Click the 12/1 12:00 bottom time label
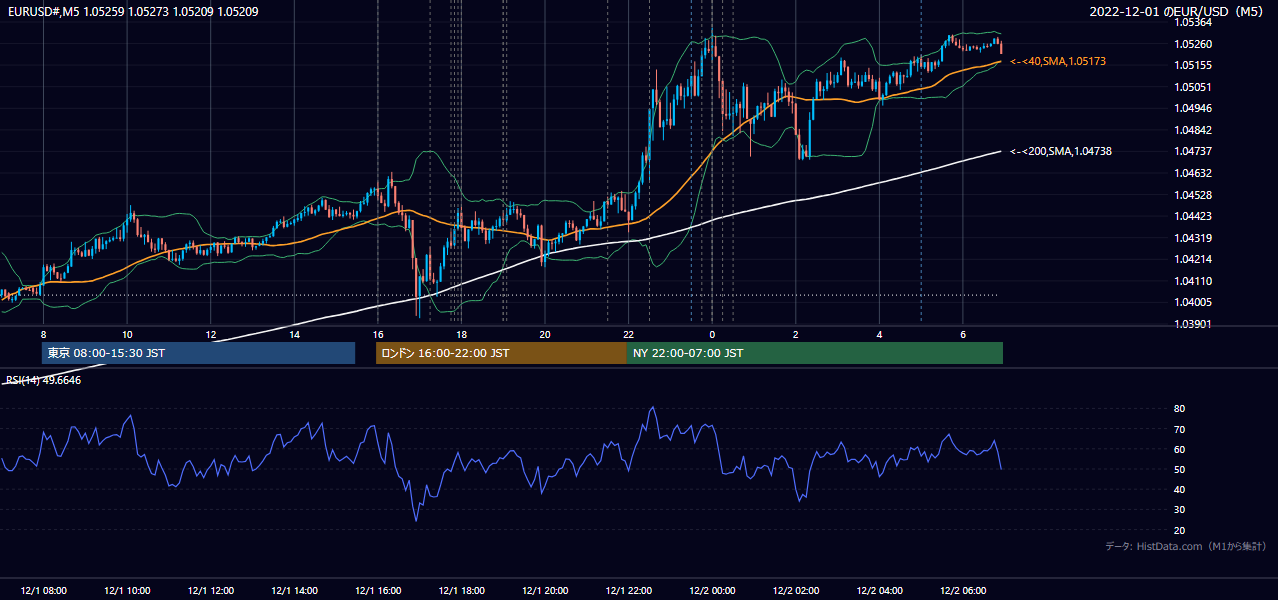Viewport: 1278px width, 600px height. 210,591
